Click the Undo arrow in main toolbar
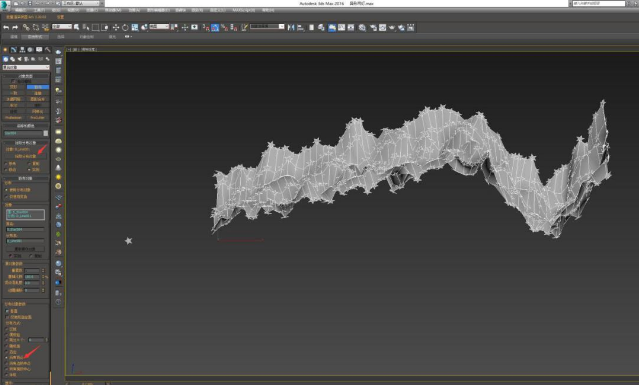 click(x=6, y=27)
